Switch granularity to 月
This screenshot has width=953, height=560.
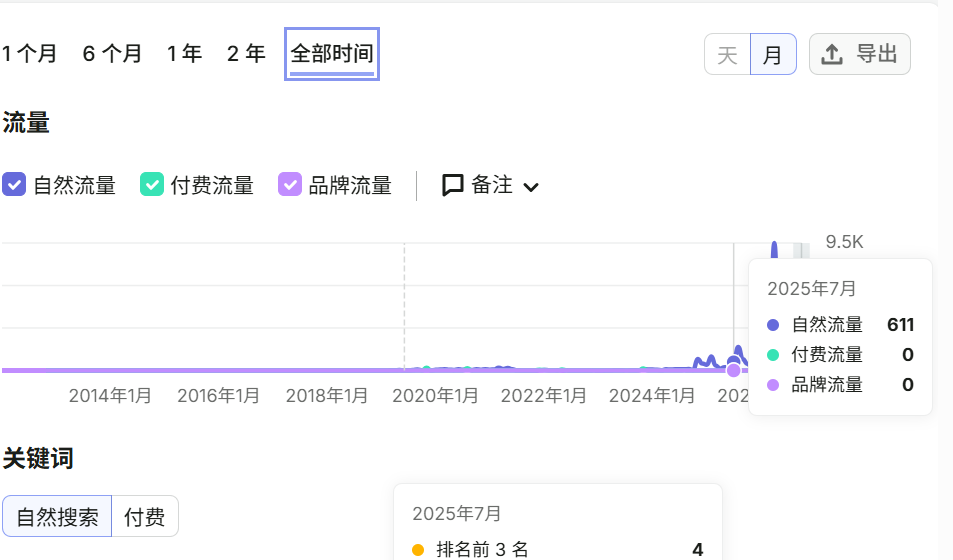tap(773, 54)
